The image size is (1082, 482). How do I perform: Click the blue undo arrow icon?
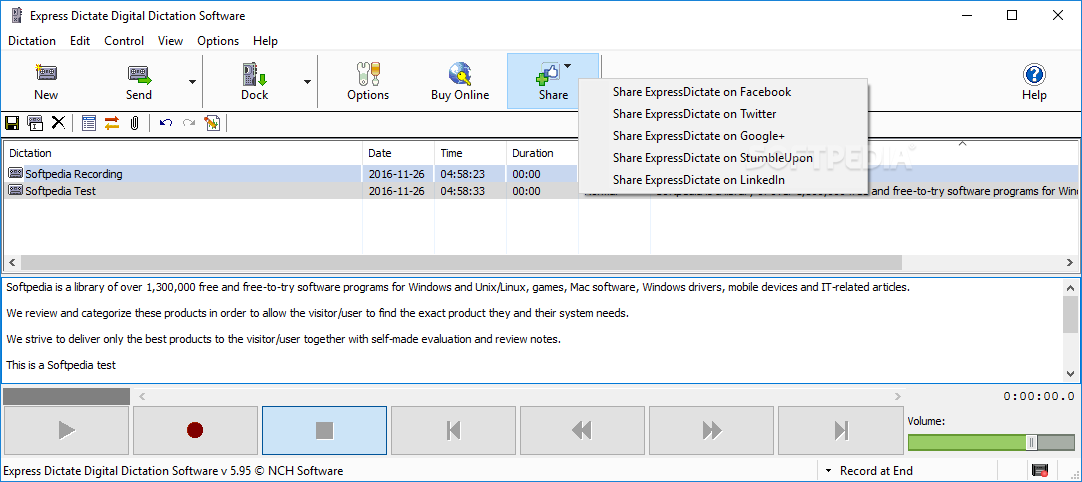(166, 123)
